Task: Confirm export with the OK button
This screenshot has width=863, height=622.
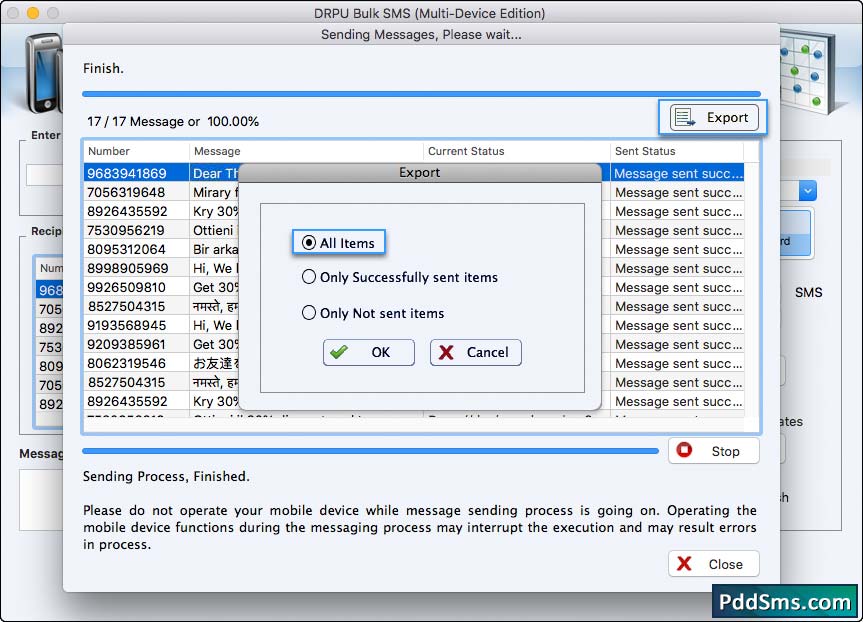Action: pyautogui.click(x=369, y=352)
